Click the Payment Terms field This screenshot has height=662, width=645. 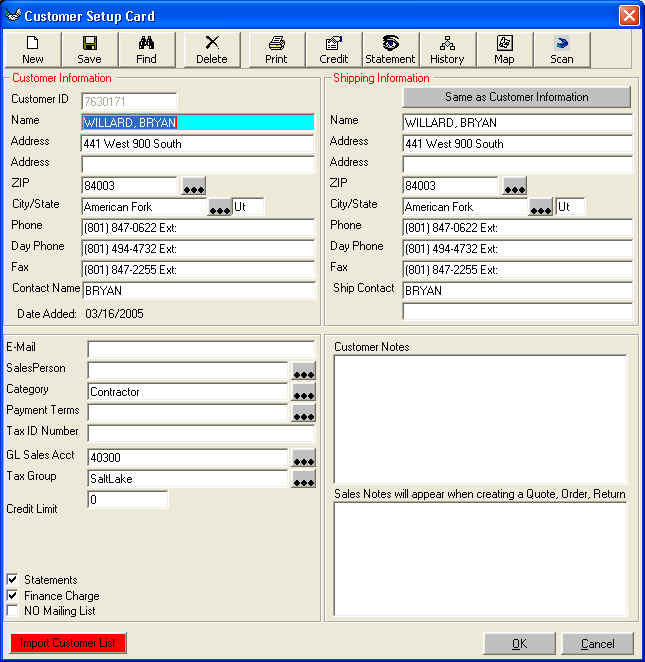(x=188, y=413)
